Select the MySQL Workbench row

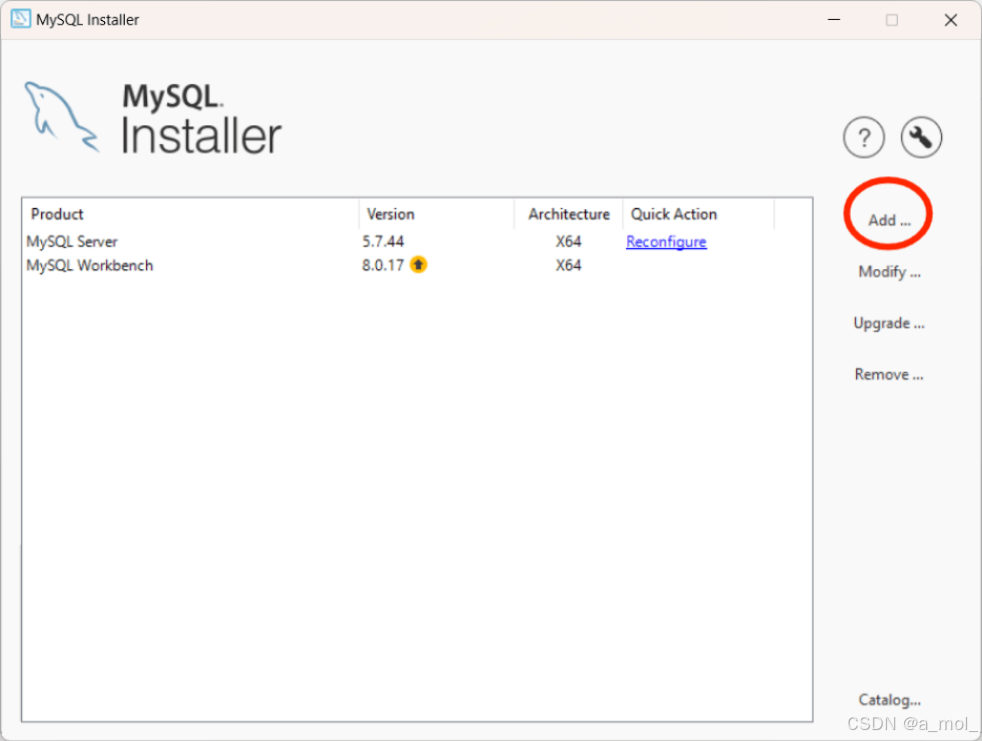tap(416, 266)
